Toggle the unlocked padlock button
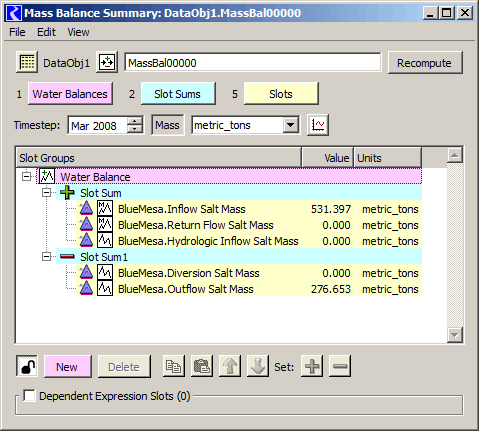This screenshot has width=479, height=431. click(27, 366)
